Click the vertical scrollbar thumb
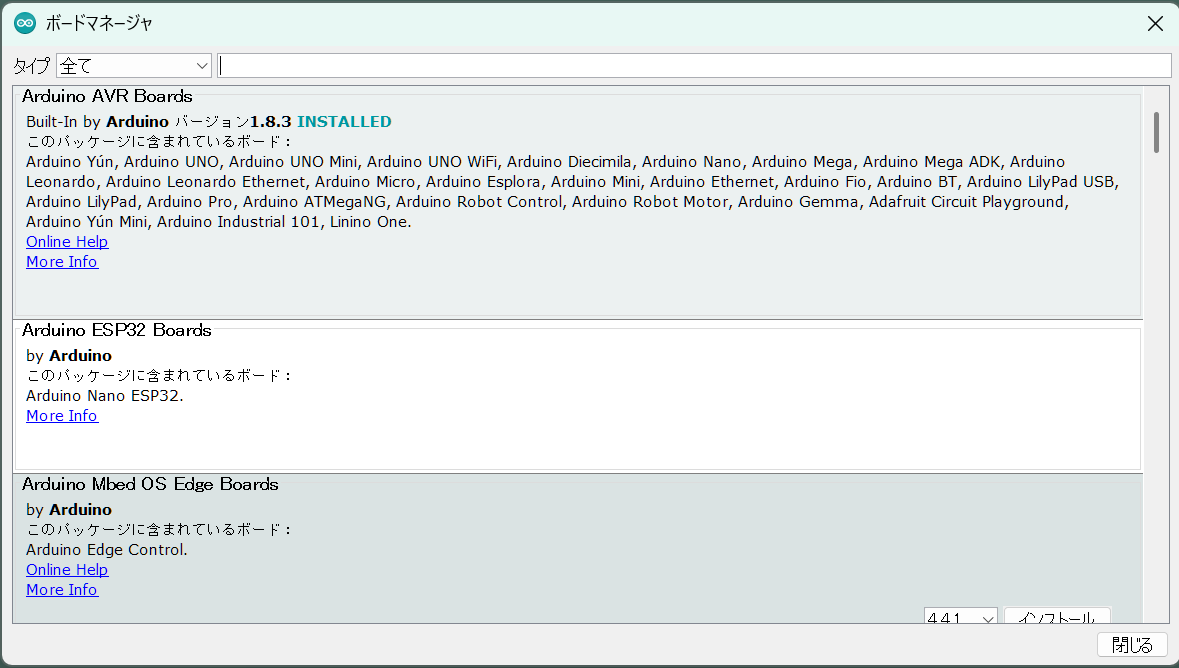Image resolution: width=1179 pixels, height=668 pixels. (1156, 132)
